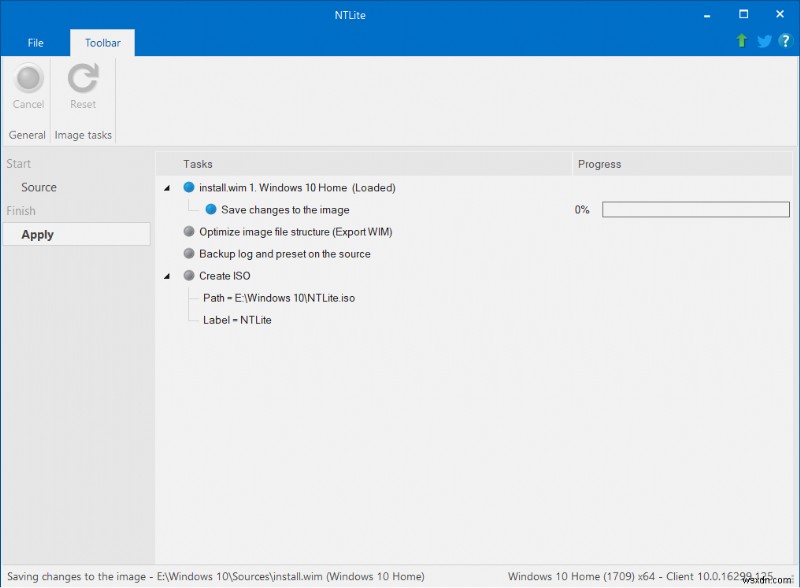Click the dot beside Save changes to the image

pyautogui.click(x=209, y=209)
